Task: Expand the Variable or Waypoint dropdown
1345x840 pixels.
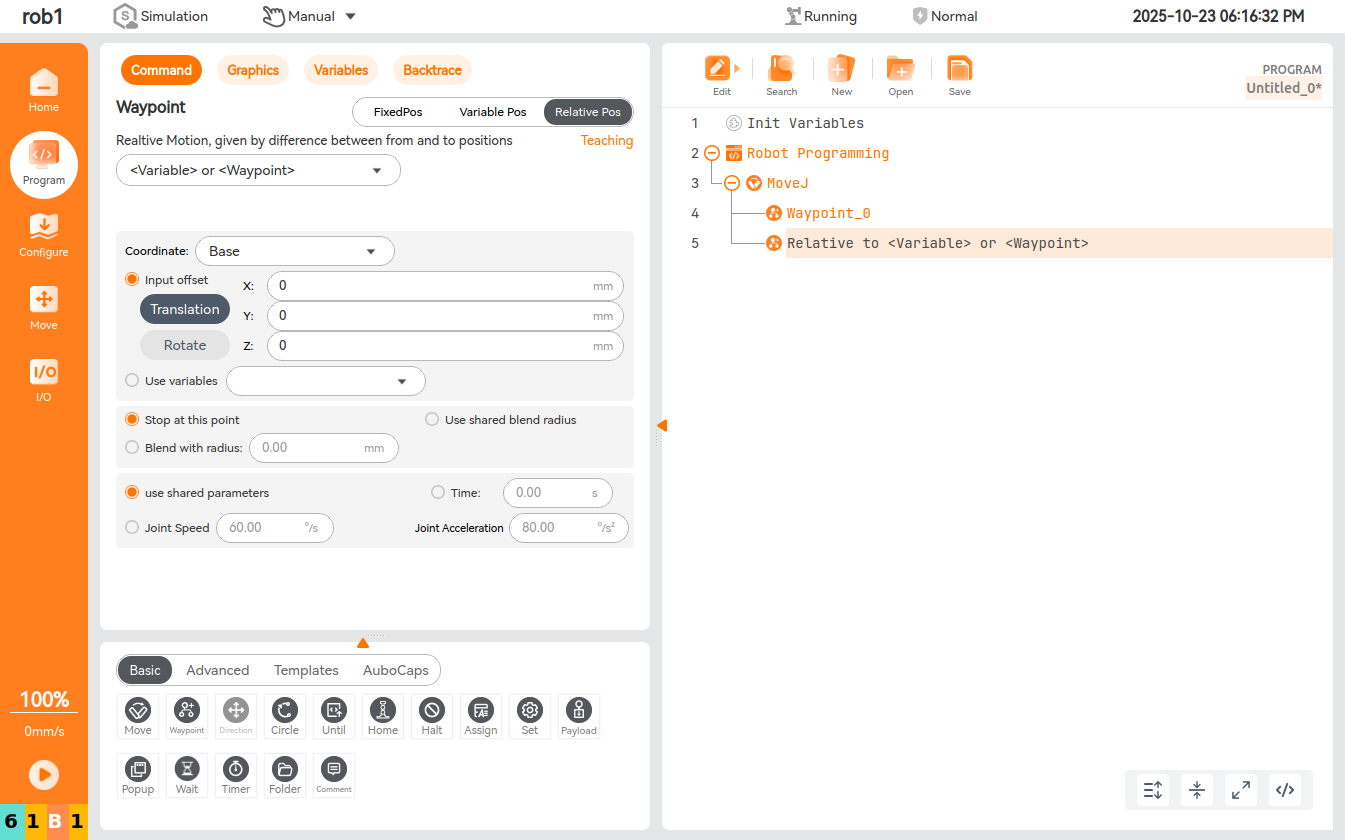Action: point(258,171)
